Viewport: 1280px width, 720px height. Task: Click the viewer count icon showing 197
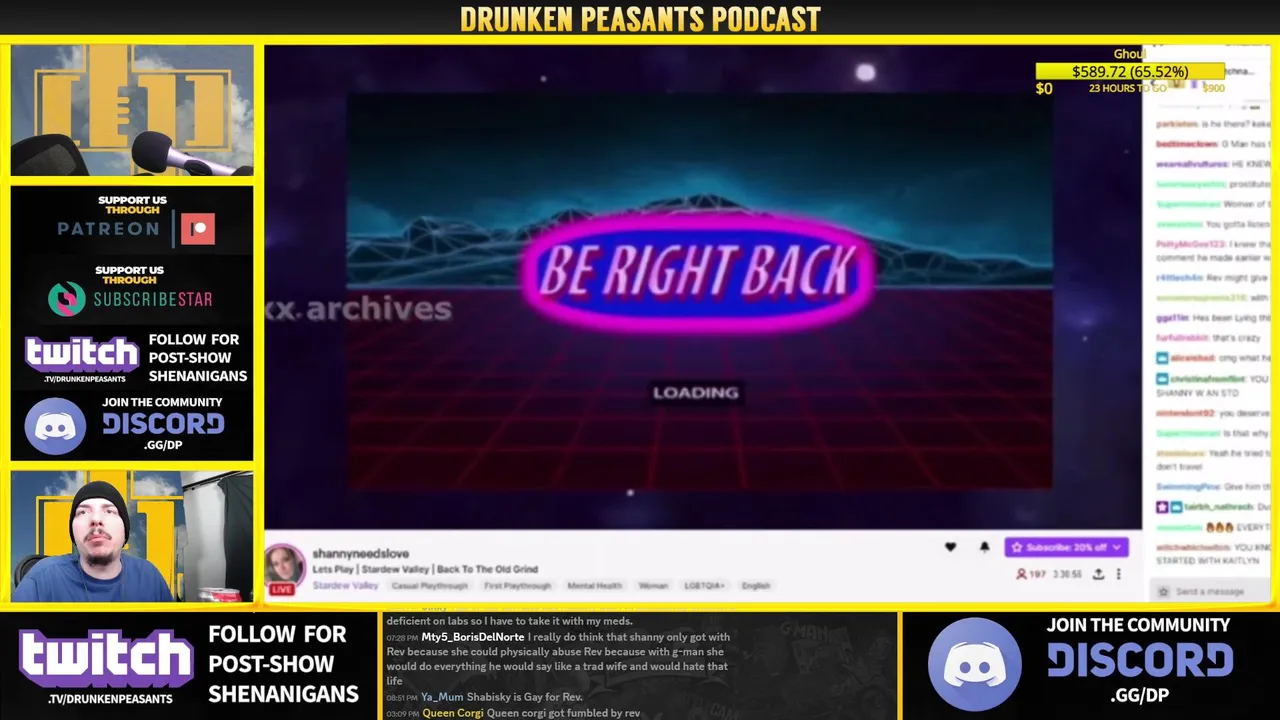[1021, 574]
